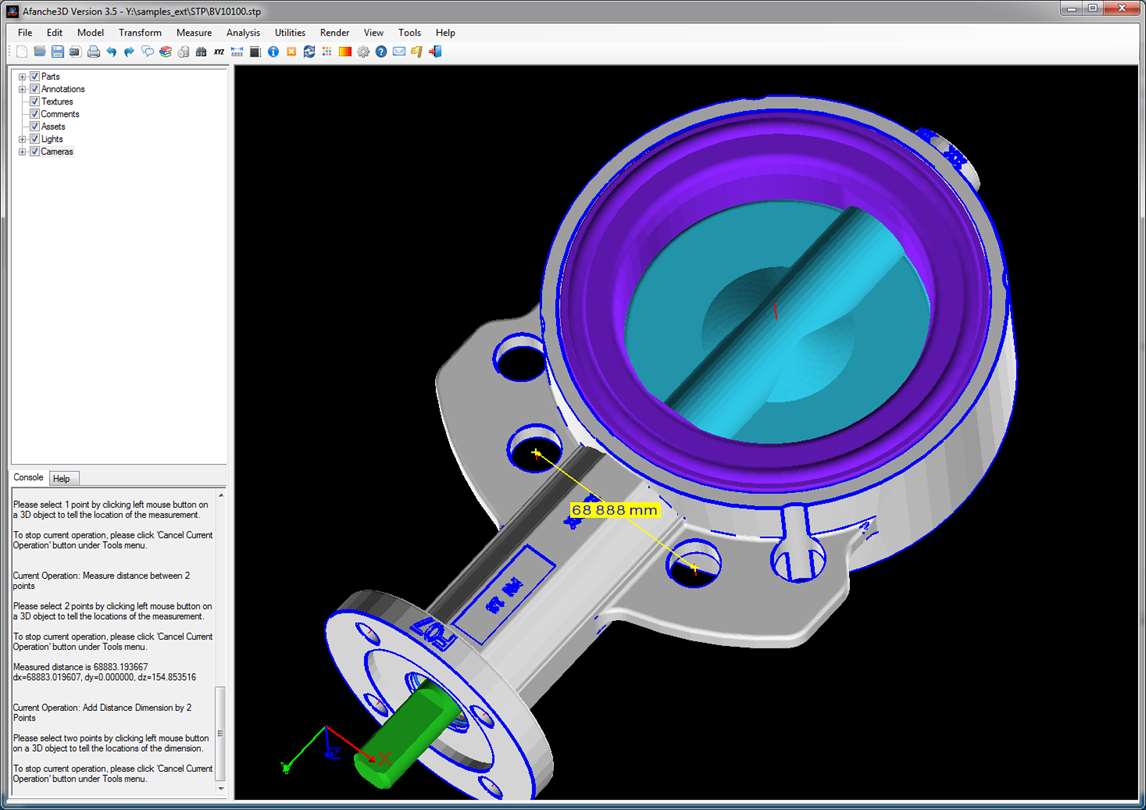Print the view with the printer icon
This screenshot has width=1146, height=810.
pyautogui.click(x=94, y=51)
